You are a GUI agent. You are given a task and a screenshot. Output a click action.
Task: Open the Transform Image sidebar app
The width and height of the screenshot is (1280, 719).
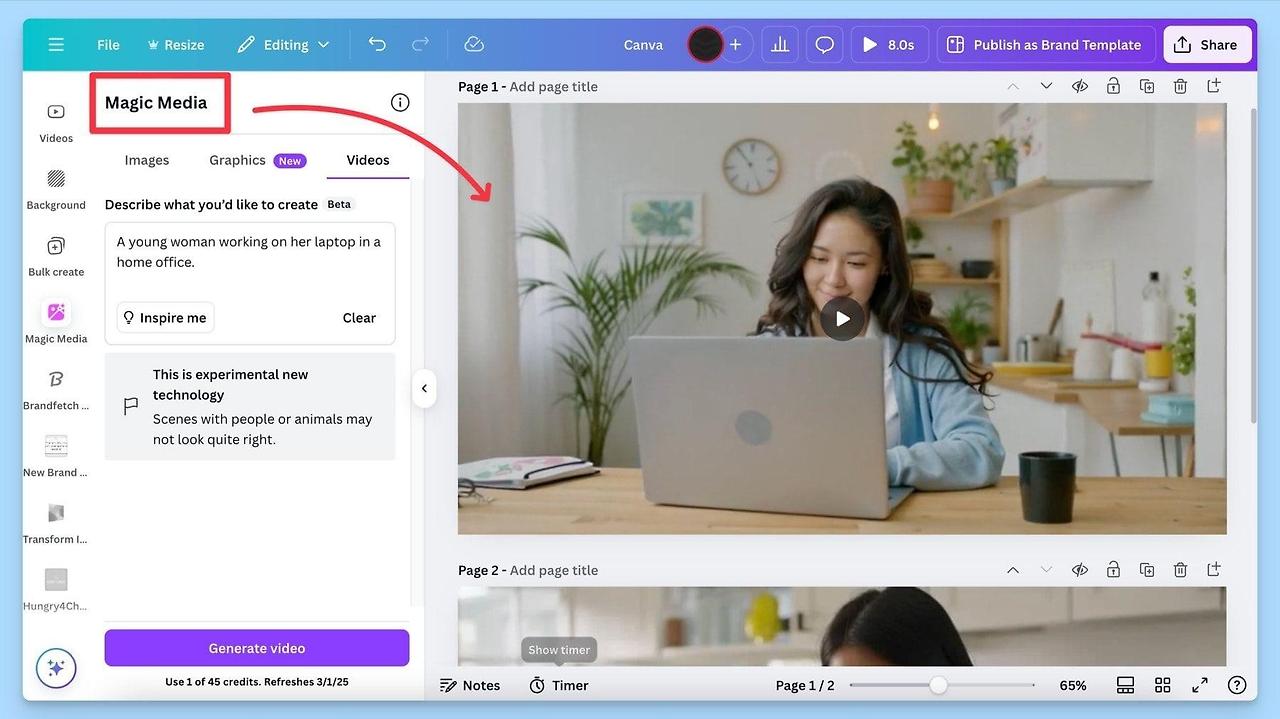click(x=56, y=523)
